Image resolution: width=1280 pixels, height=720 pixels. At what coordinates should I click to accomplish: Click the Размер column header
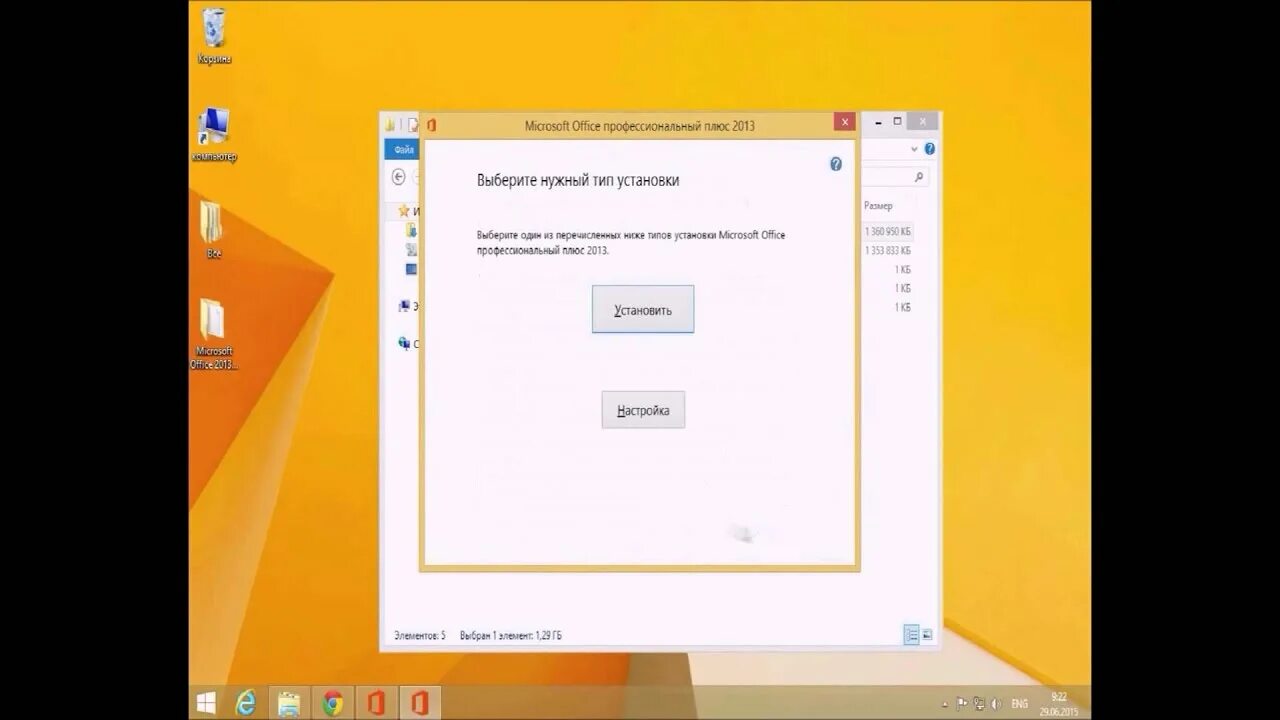point(878,205)
